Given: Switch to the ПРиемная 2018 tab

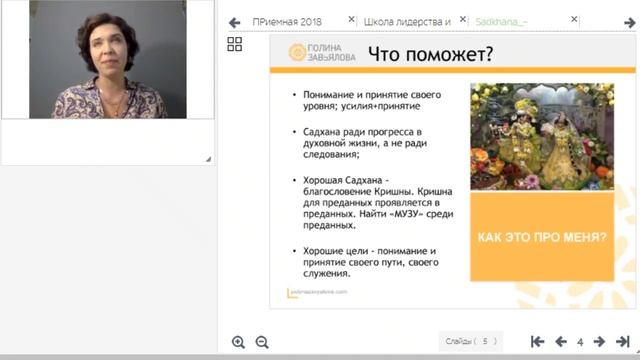Looking at the screenshot, I should 287,22.
